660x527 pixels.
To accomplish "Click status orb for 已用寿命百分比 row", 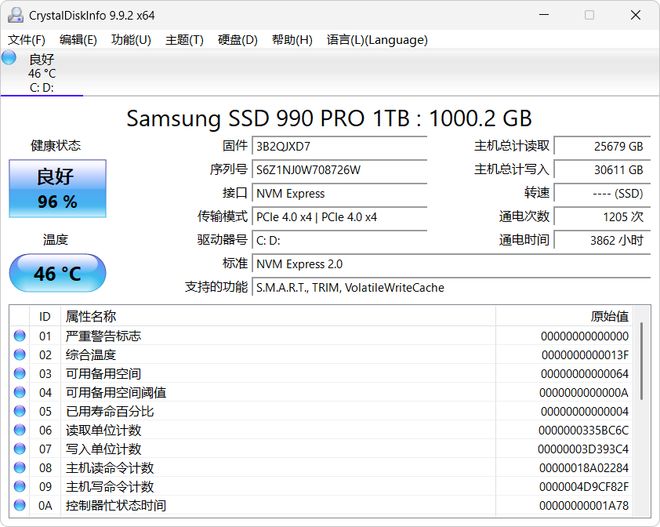I will 20,411.
